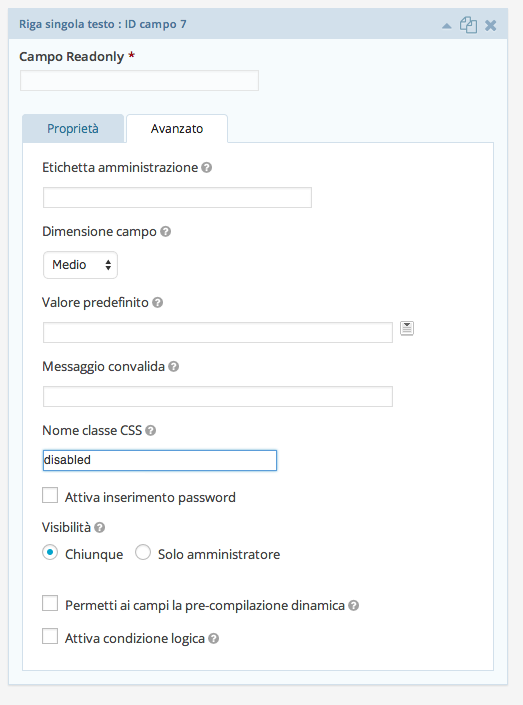
Task: Delete the field using the X icon
Action: tap(491, 26)
